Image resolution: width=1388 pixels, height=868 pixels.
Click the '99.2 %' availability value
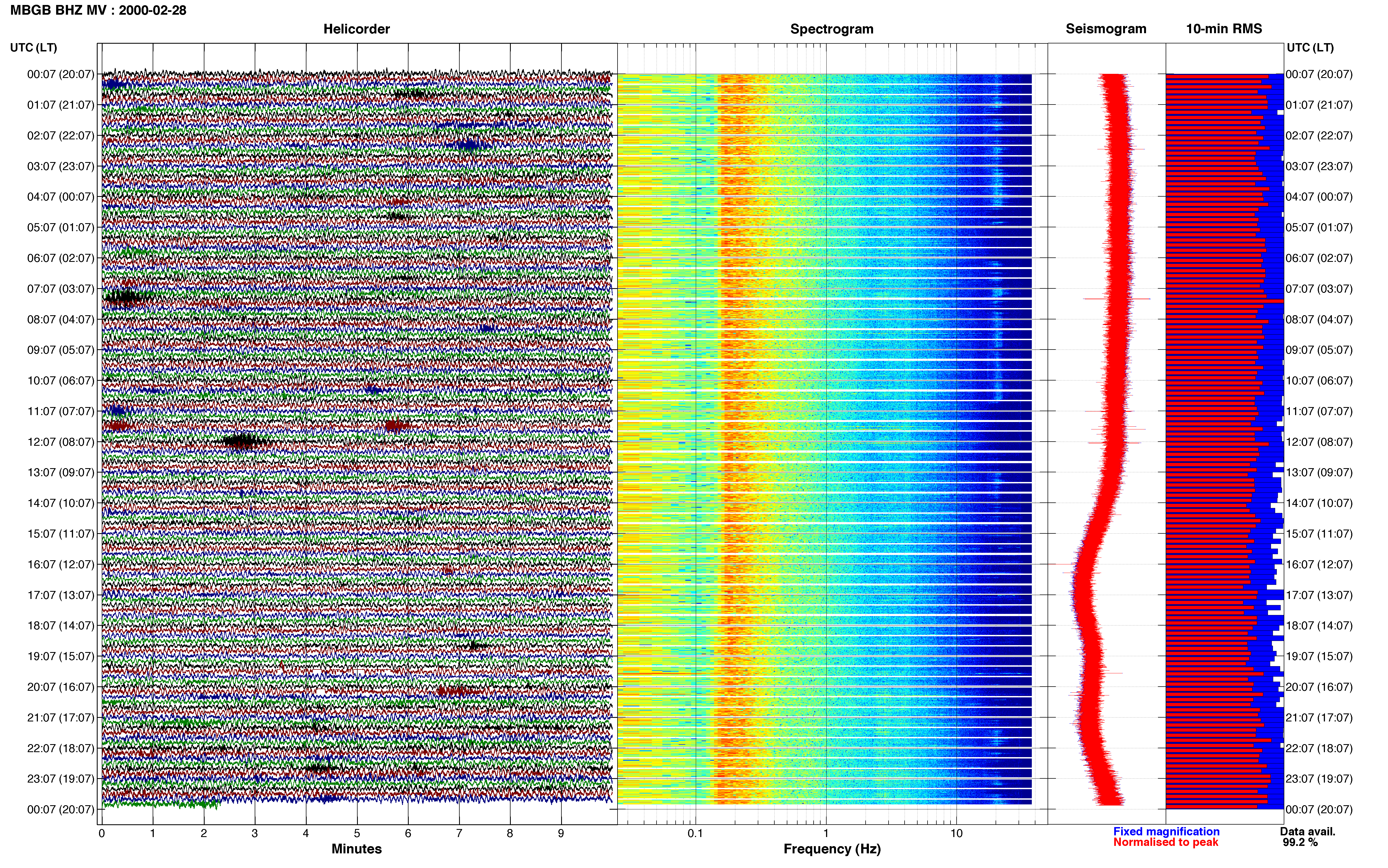[x=1300, y=842]
